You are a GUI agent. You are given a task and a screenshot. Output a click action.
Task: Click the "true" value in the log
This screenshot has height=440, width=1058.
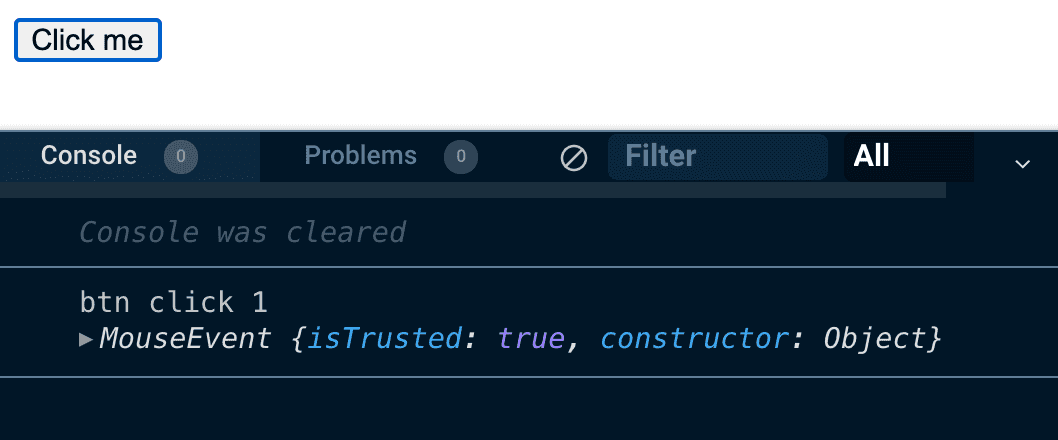point(532,339)
